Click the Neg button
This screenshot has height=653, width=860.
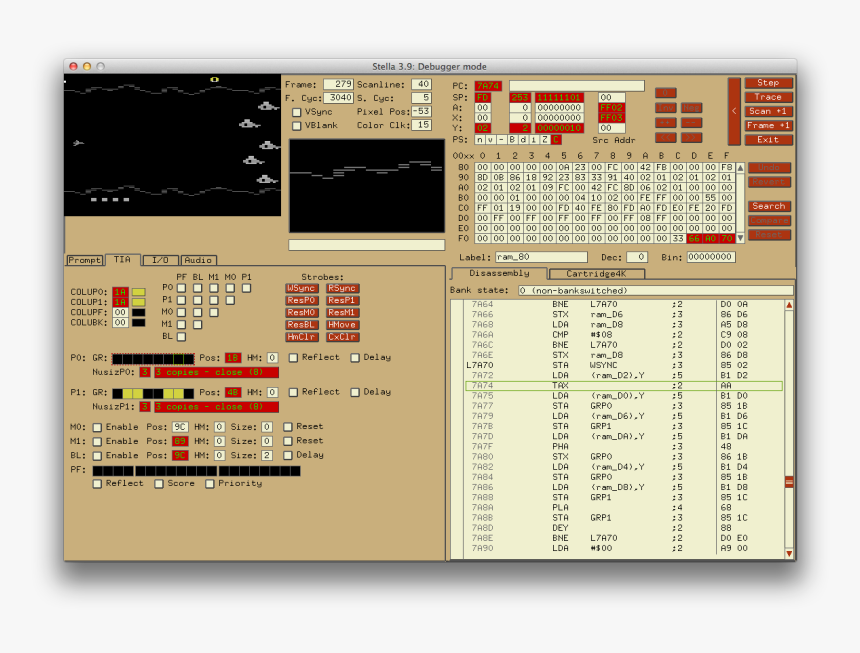[x=692, y=107]
